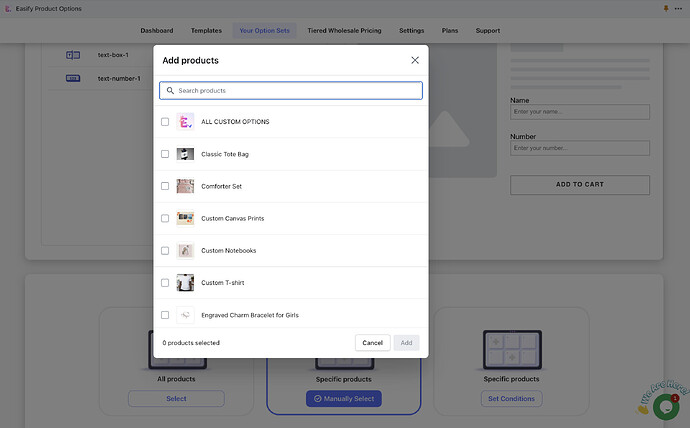The width and height of the screenshot is (690, 428).
Task: Click the Custom T-shirt product image
Action: (x=185, y=283)
